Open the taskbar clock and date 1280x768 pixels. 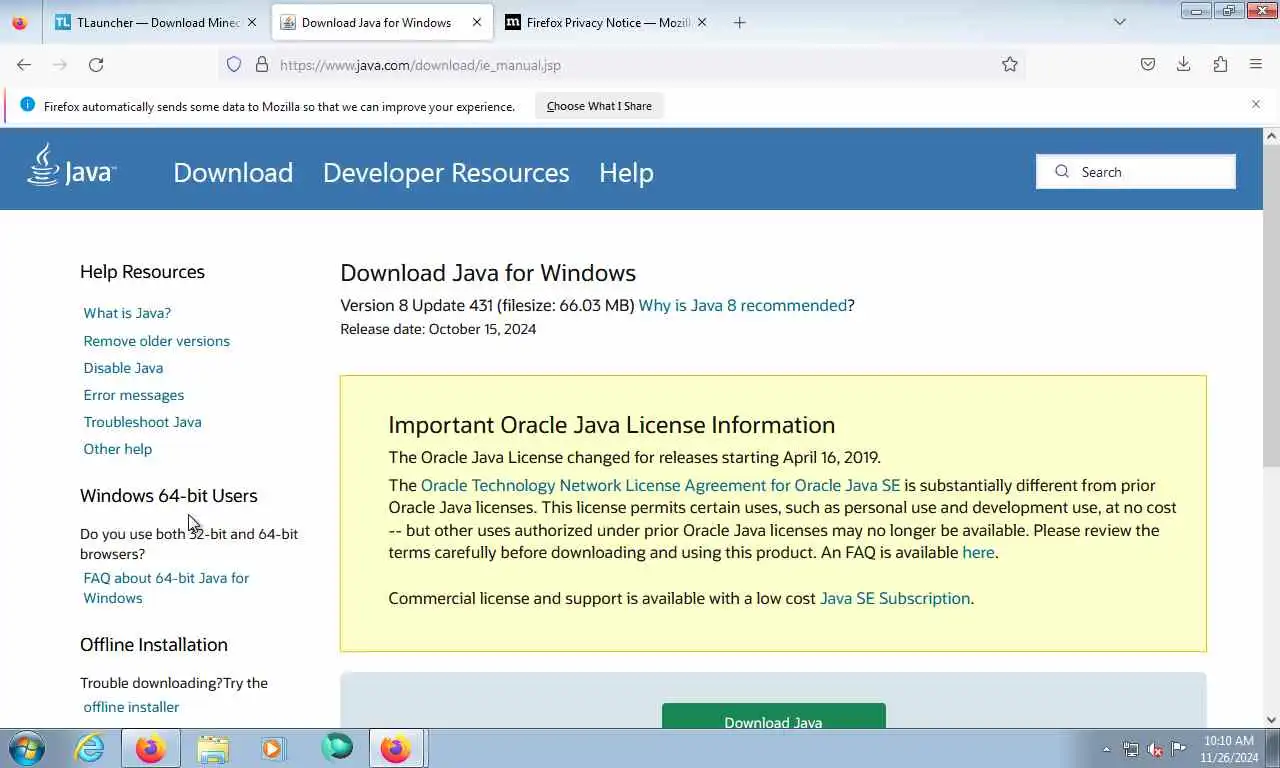(x=1229, y=749)
